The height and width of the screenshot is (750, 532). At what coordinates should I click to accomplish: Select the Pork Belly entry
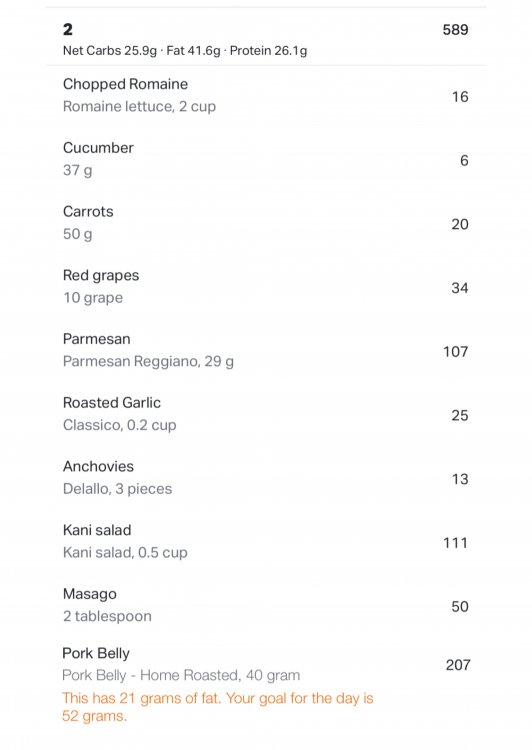[266, 684]
